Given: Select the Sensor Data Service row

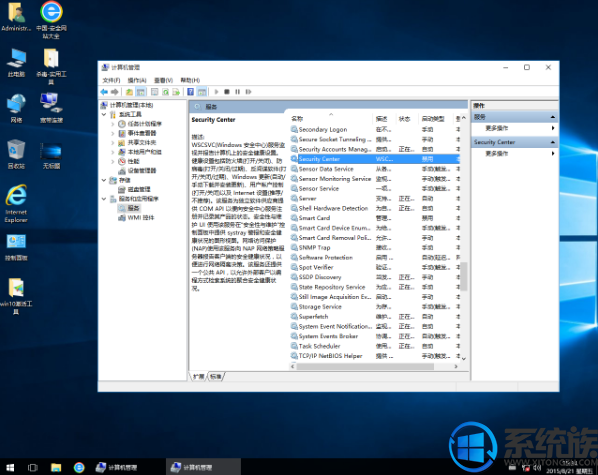Looking at the screenshot, I should [375, 169].
